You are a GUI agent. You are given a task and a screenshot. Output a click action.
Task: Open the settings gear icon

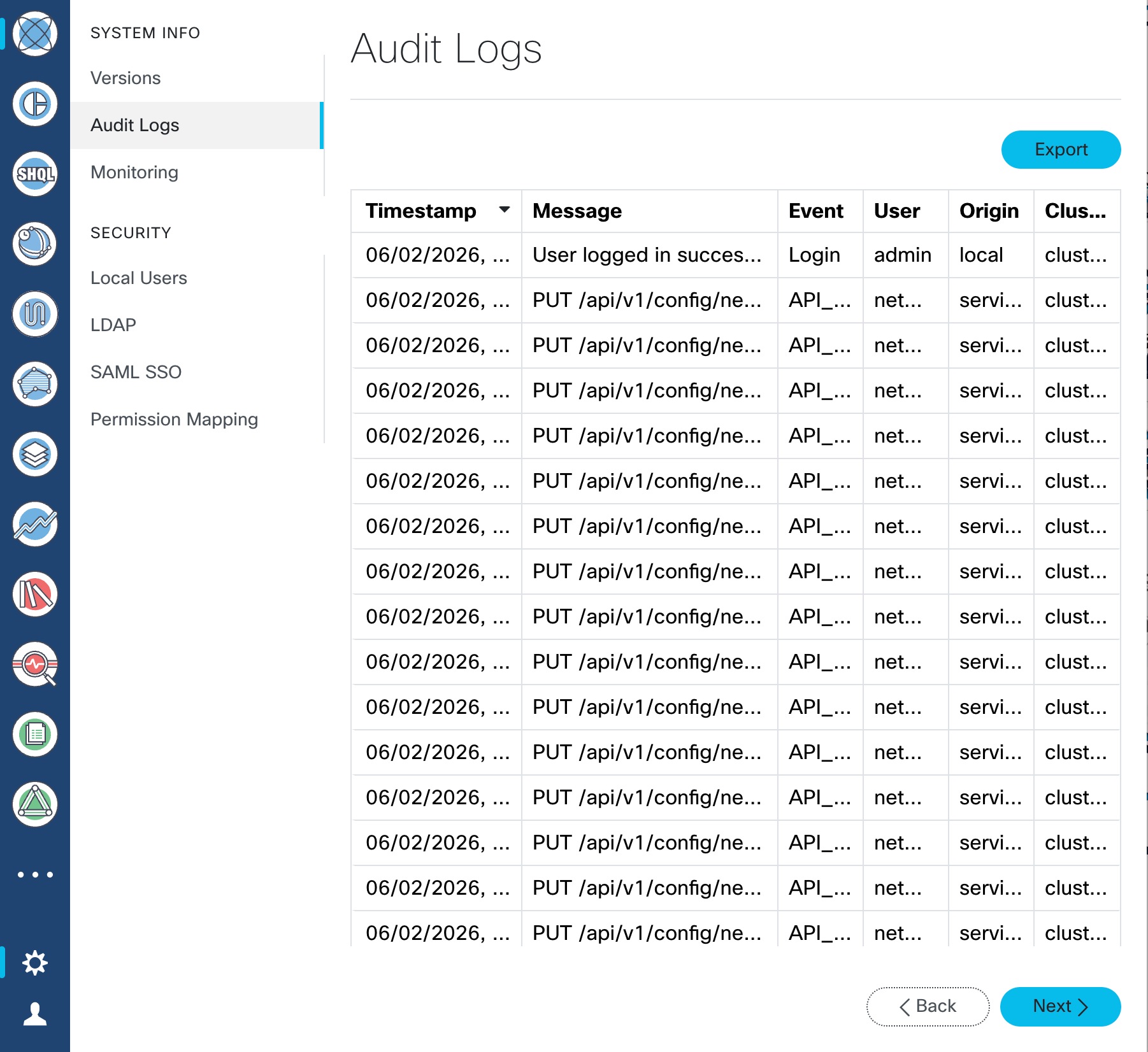(x=35, y=962)
